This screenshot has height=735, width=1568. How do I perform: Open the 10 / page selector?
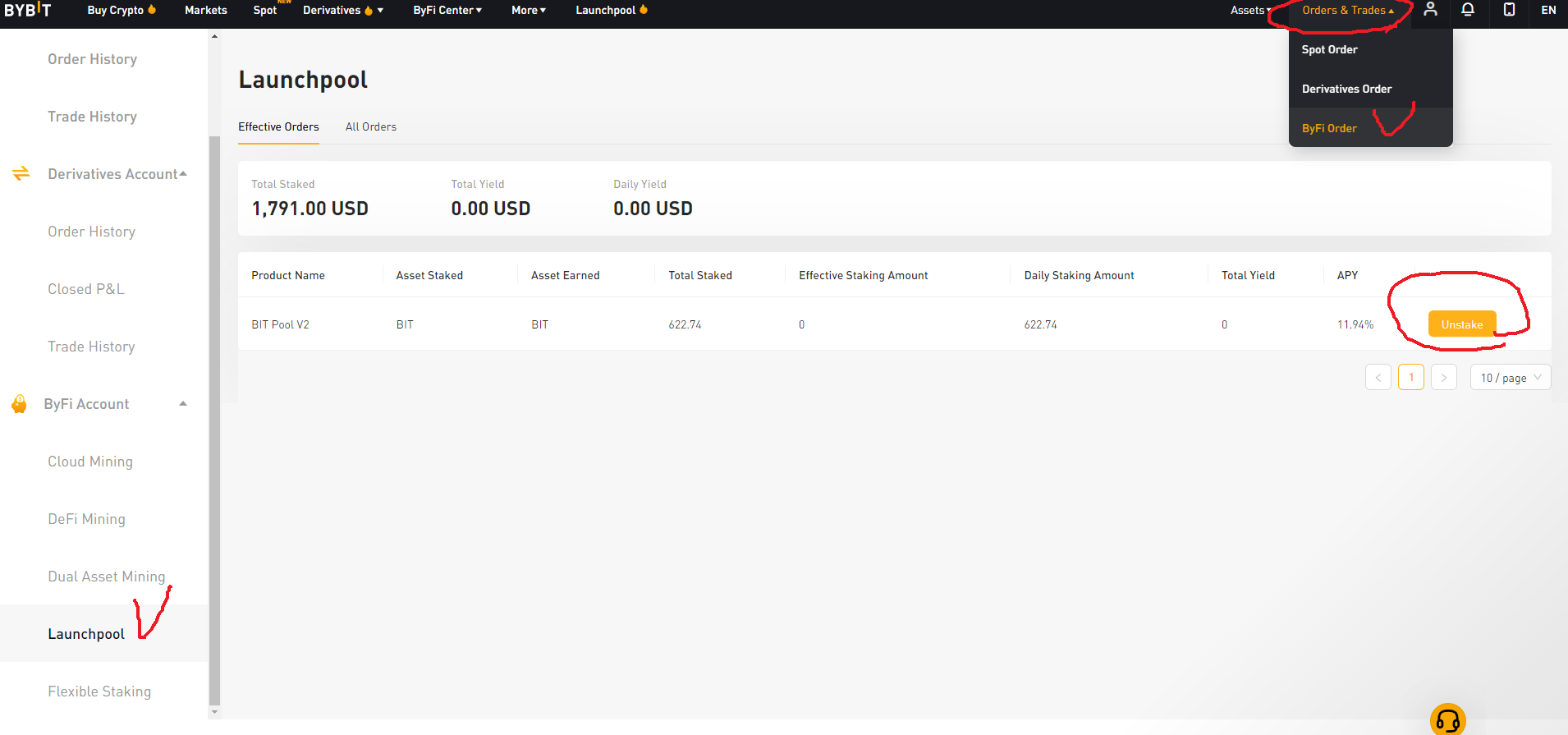point(1511,378)
